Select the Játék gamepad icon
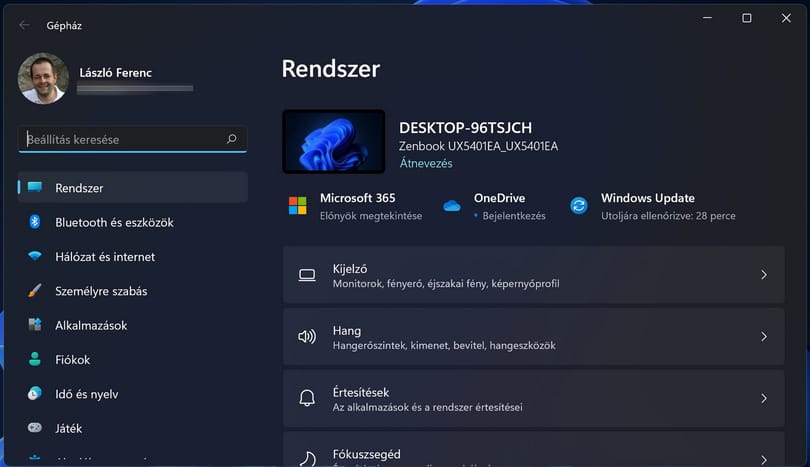The height and width of the screenshot is (467, 810). pos(35,428)
